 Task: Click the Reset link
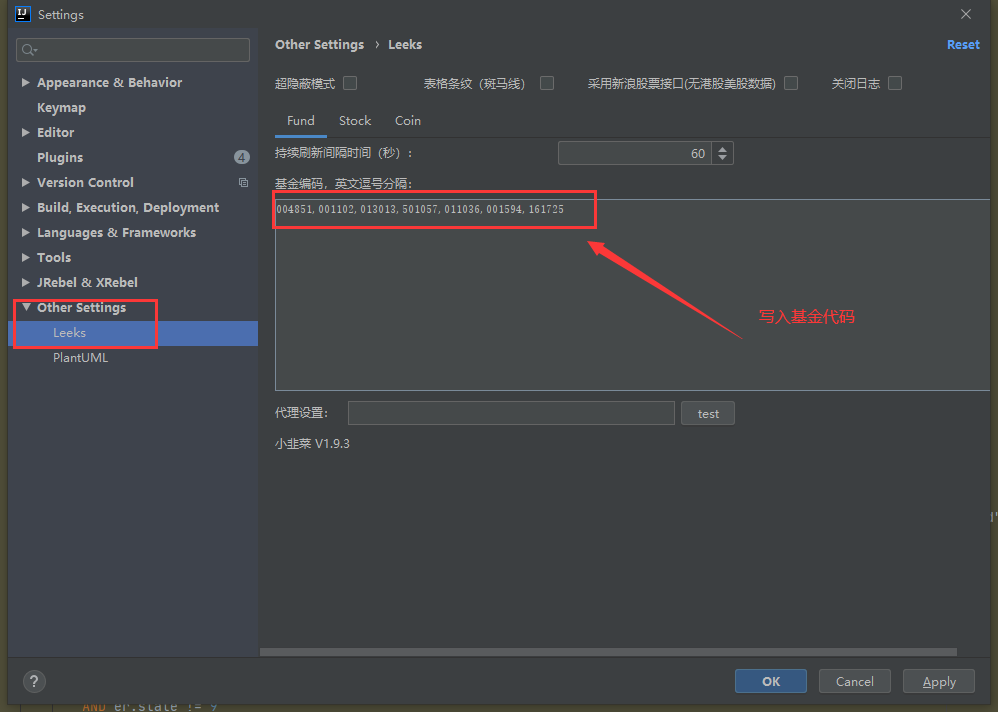pyautogui.click(x=962, y=44)
